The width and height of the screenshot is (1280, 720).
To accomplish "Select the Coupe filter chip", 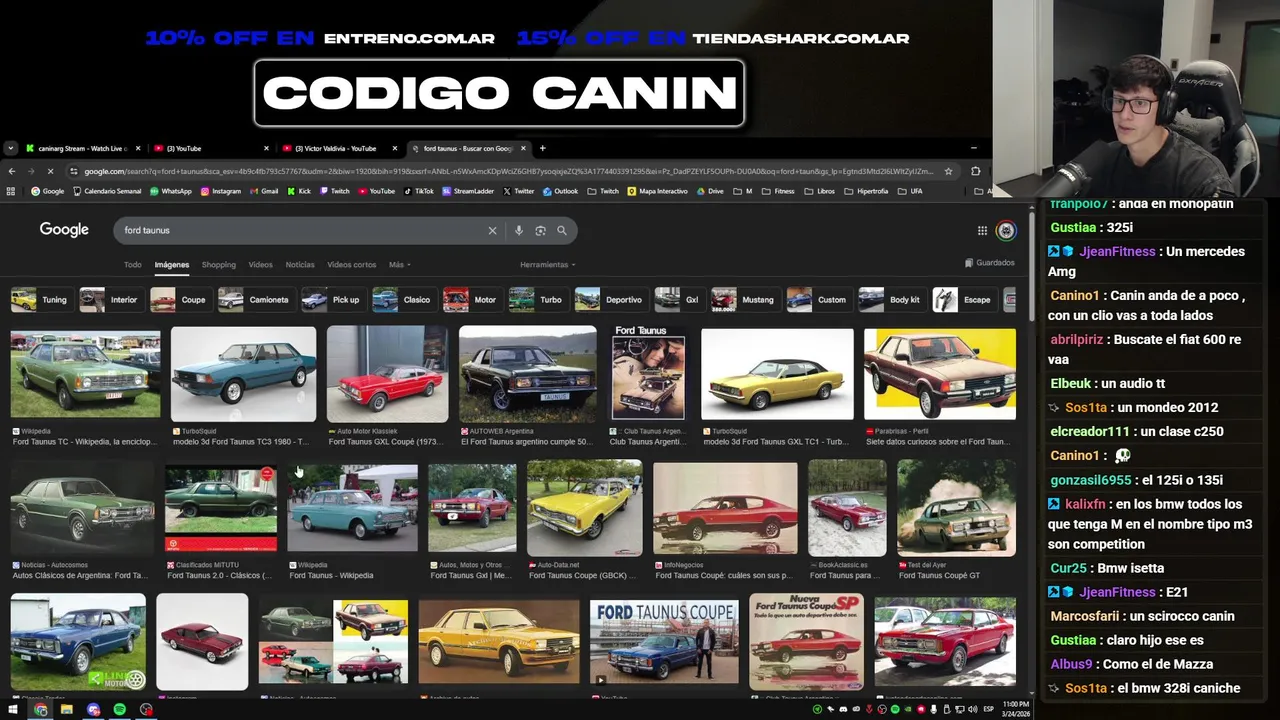I will 179,300.
